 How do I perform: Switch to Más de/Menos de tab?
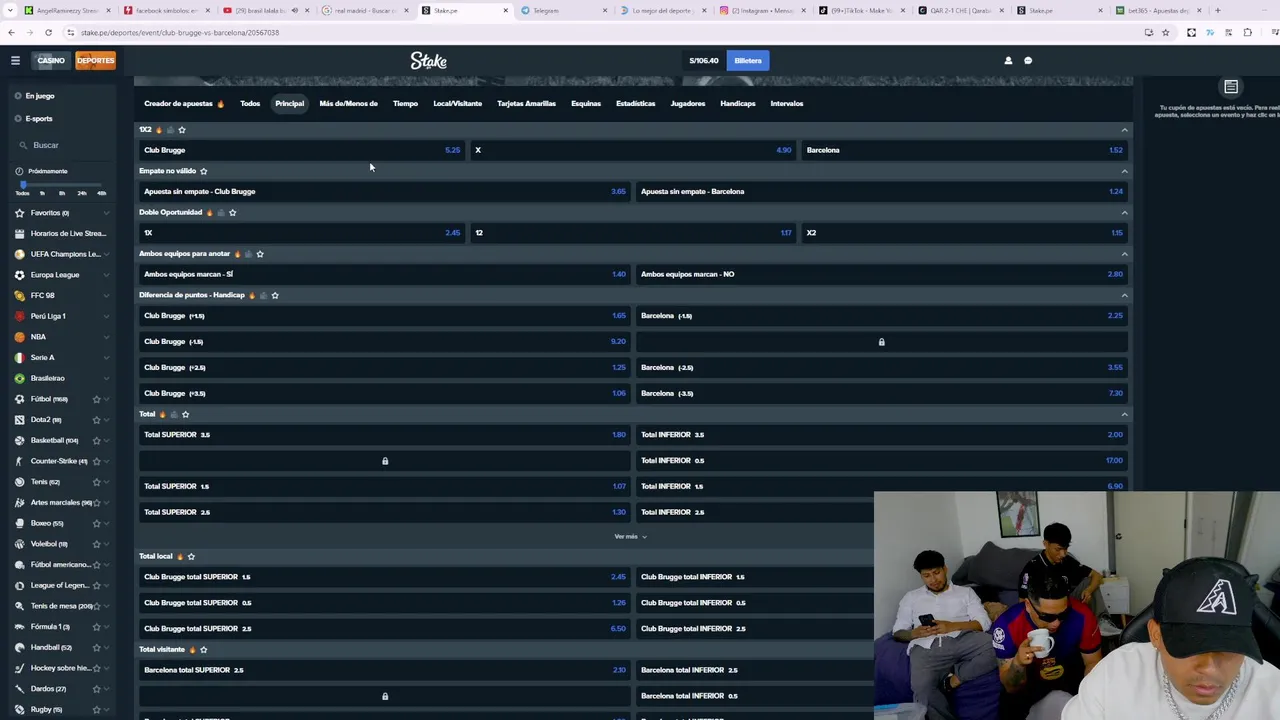pos(348,103)
